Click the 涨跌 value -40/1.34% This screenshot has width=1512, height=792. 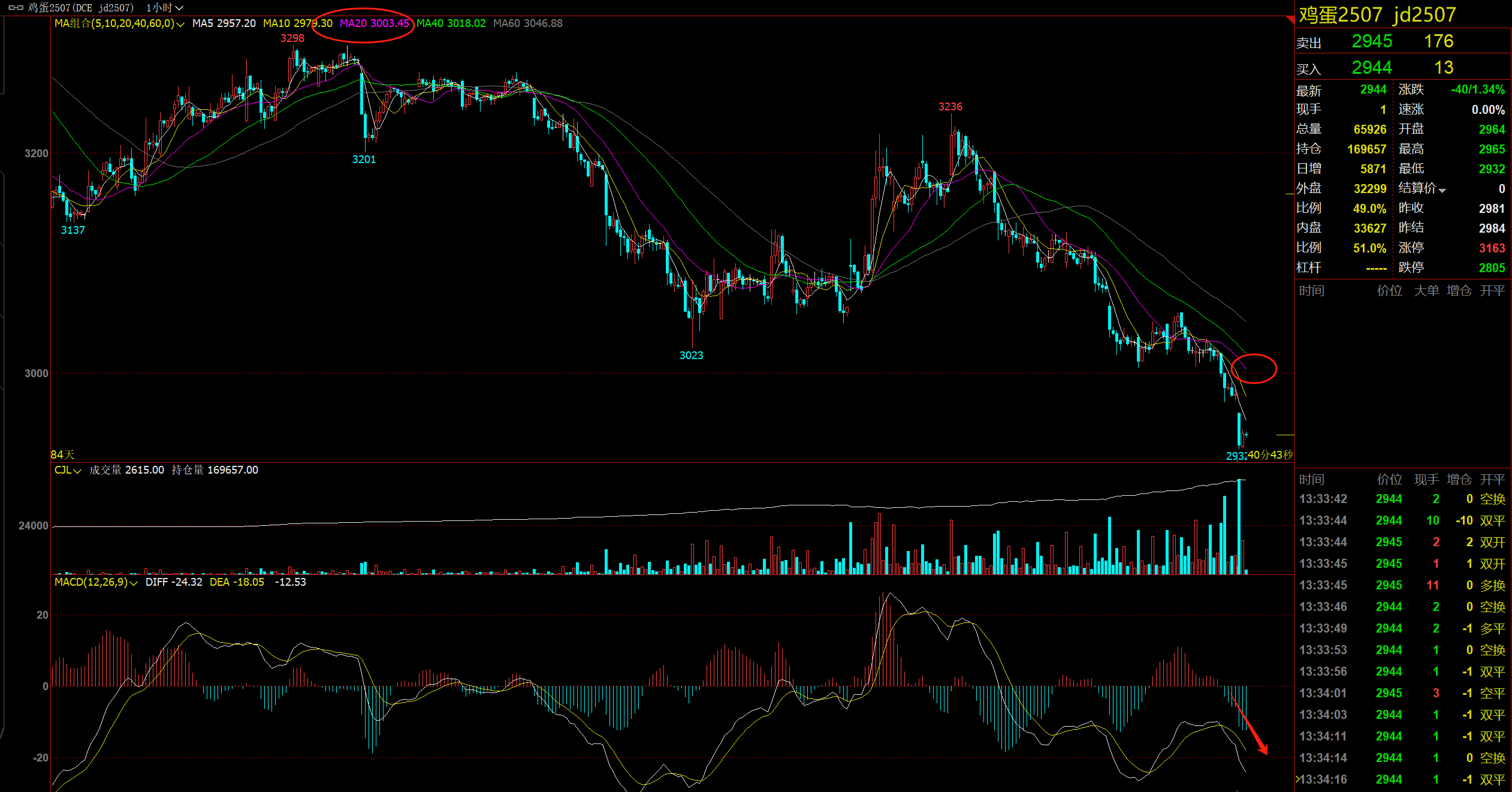(1477, 90)
